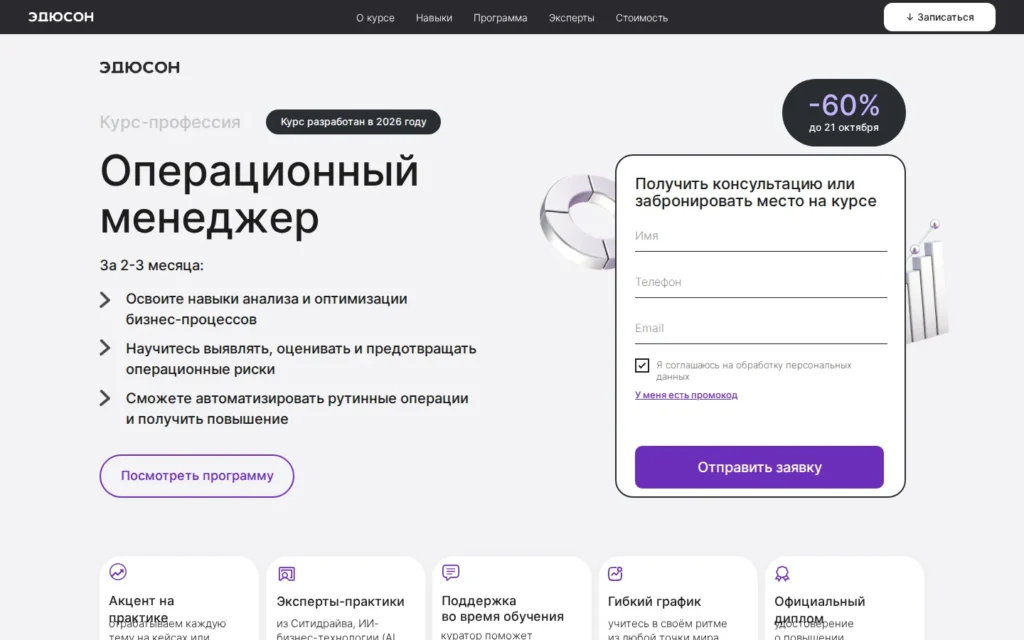
Task: Click the Курс-профессия label
Action: tap(170, 122)
